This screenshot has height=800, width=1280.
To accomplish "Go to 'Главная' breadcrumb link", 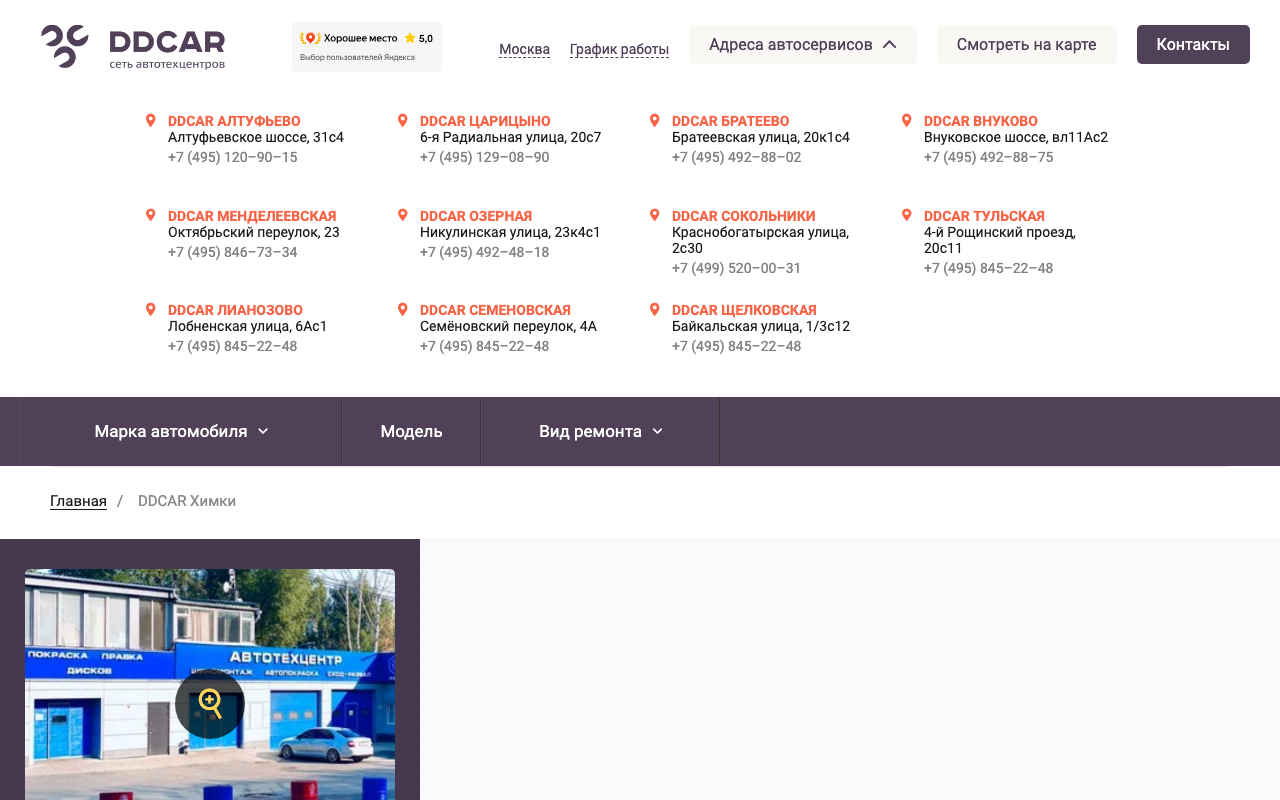I will click(78, 501).
